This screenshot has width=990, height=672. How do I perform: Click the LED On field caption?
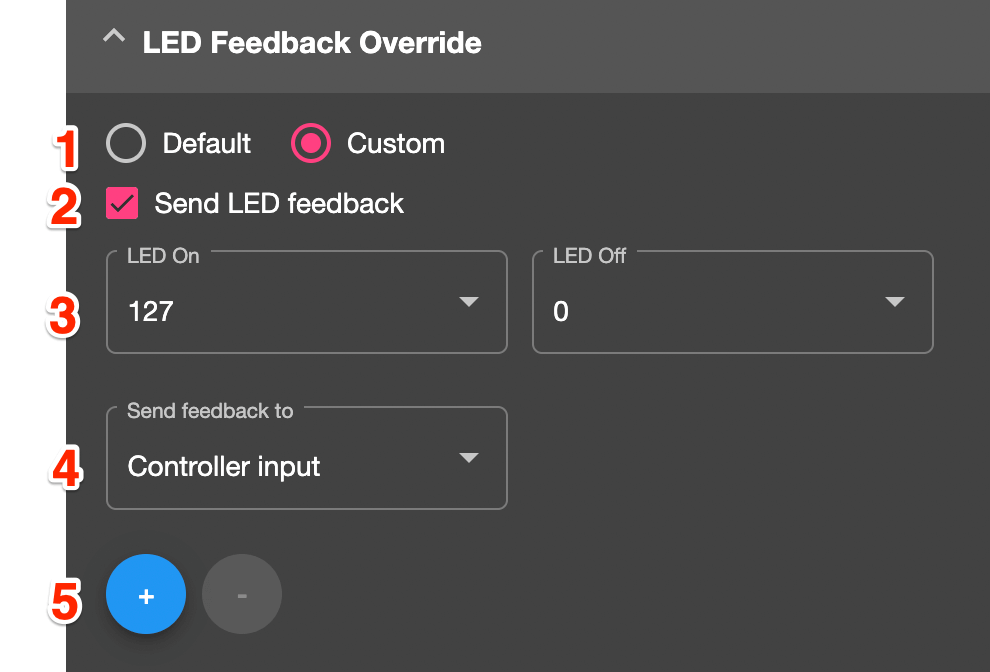pyautogui.click(x=163, y=256)
